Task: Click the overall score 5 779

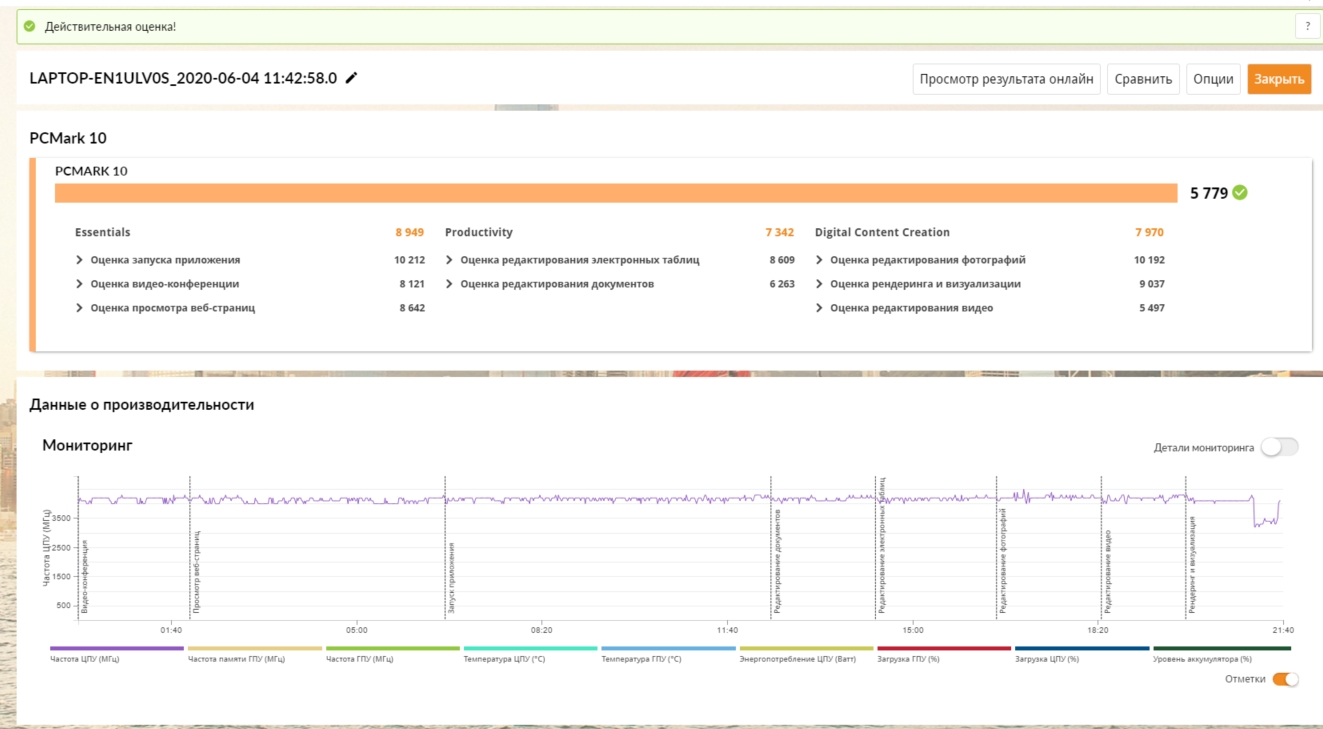Action: 1209,193
